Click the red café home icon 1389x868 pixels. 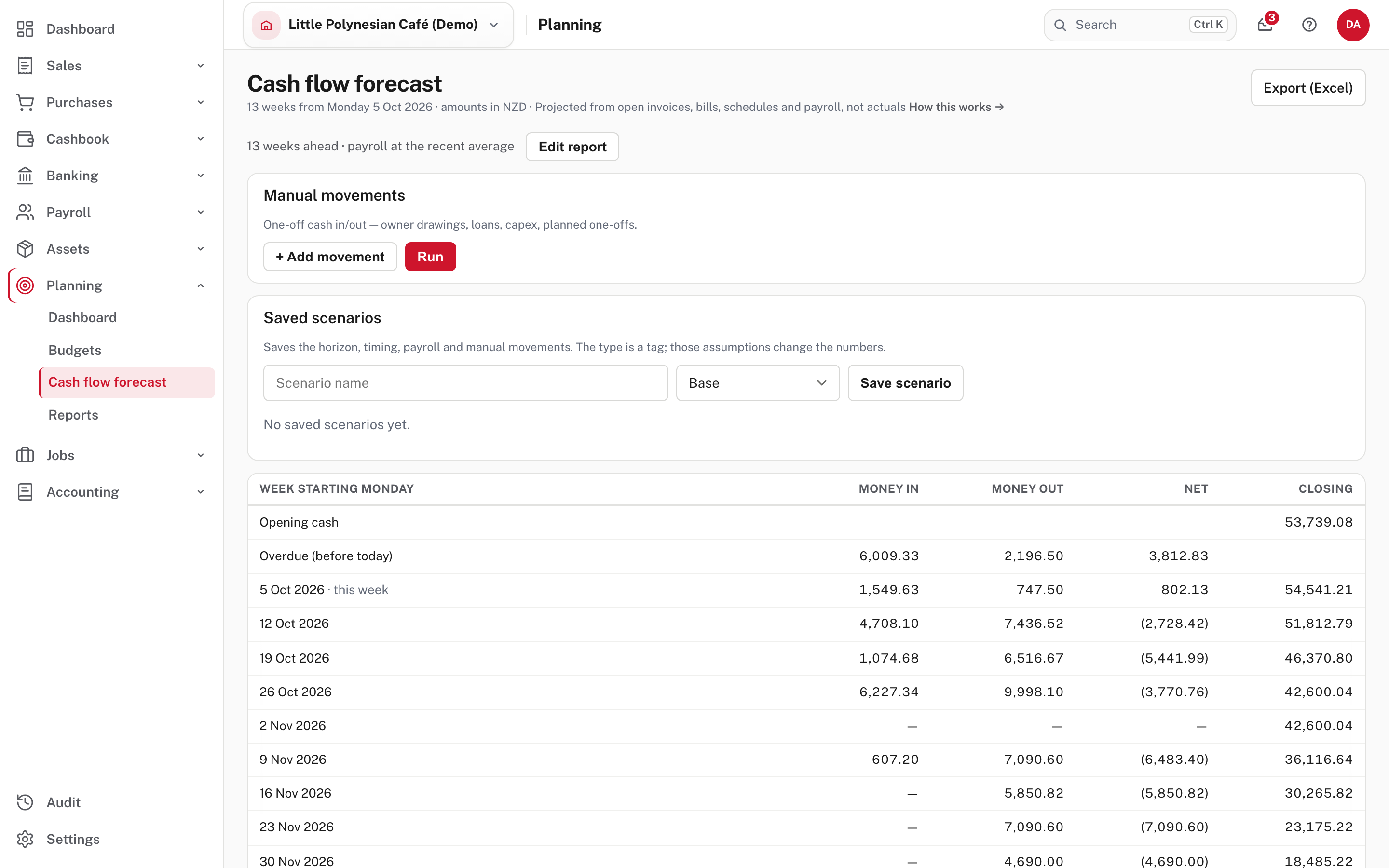(266, 25)
